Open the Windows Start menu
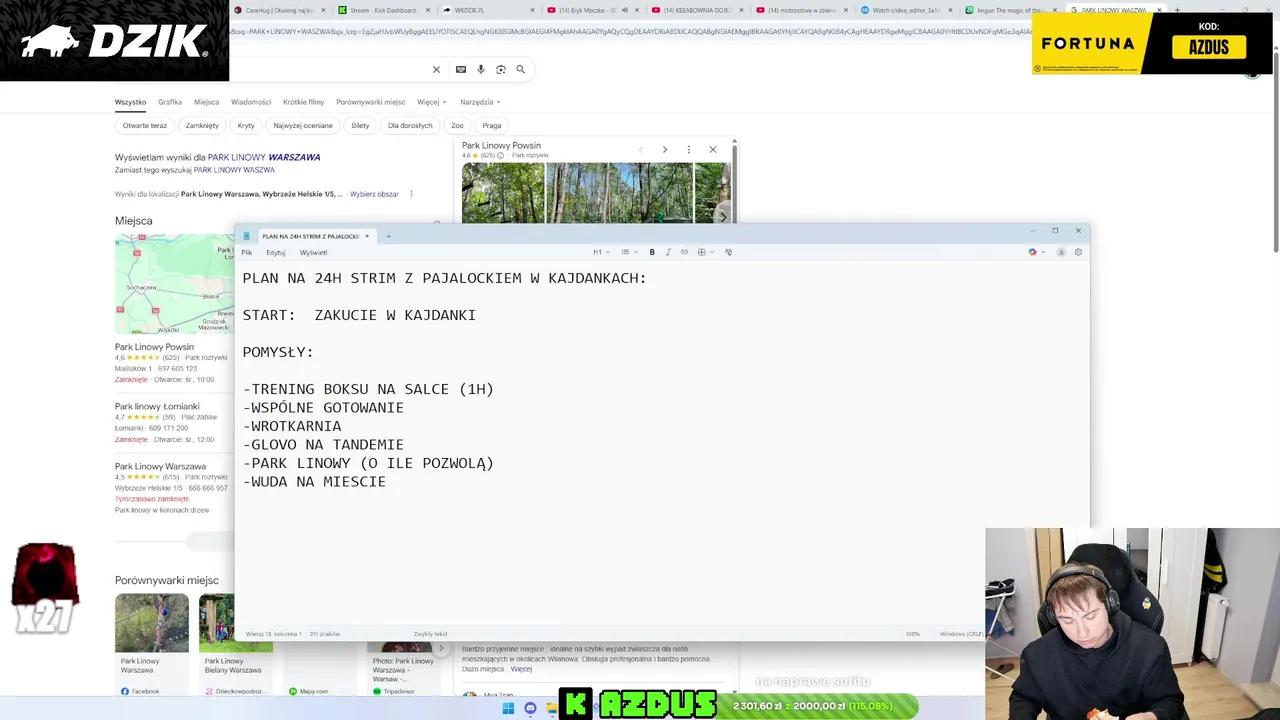The width and height of the screenshot is (1280, 720). point(508,708)
